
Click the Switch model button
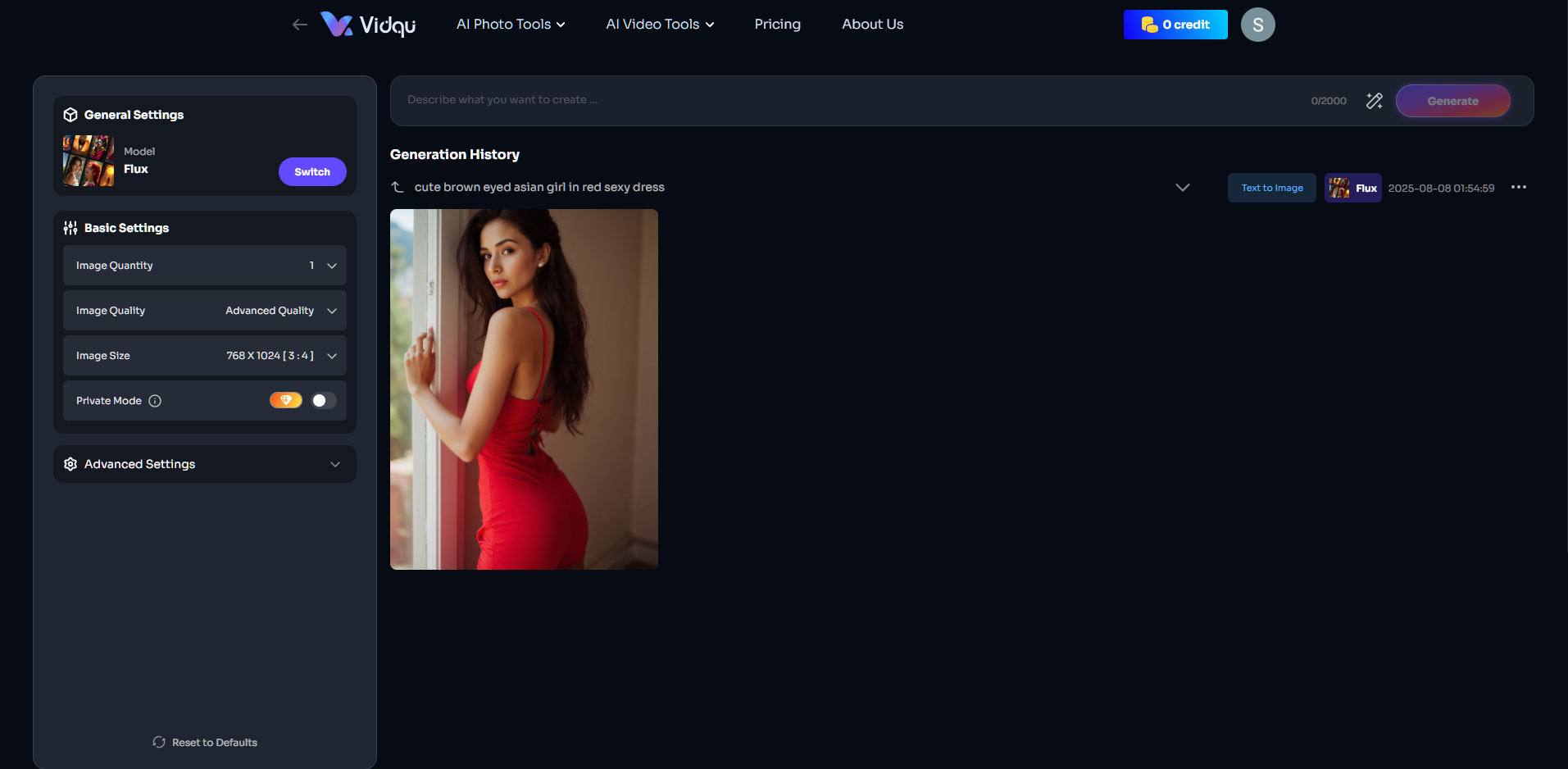coord(312,172)
